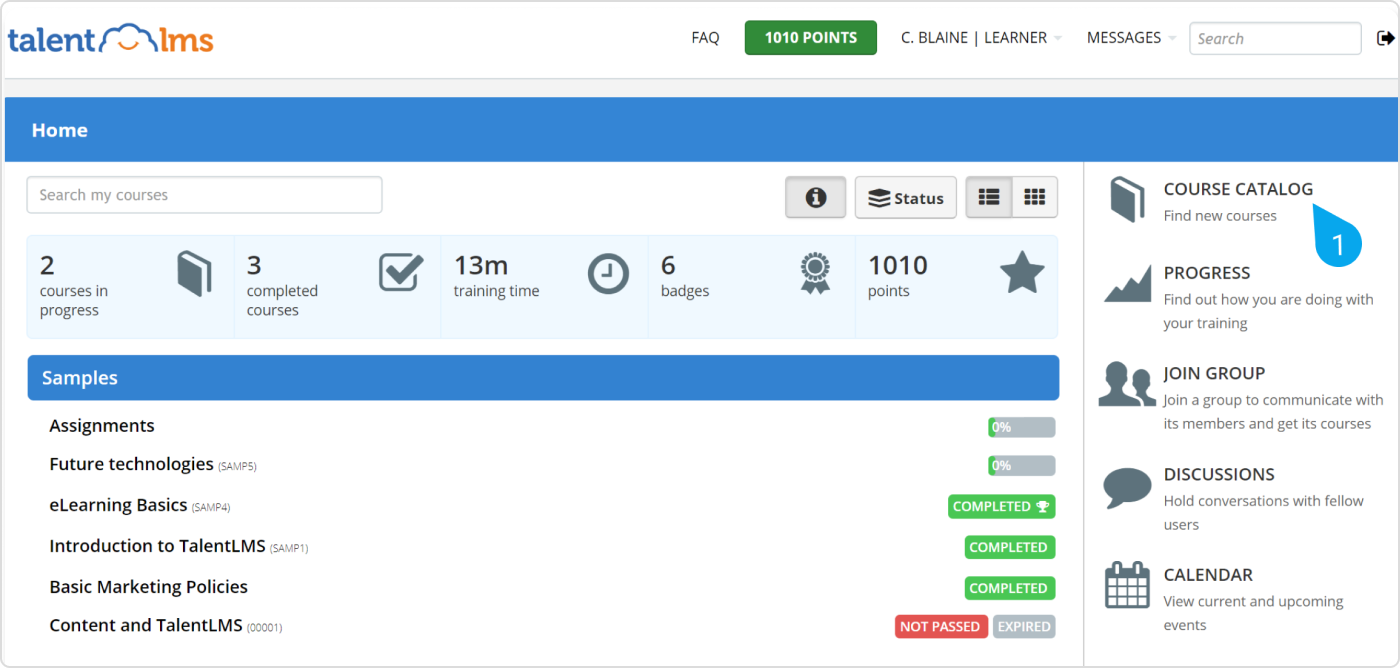
Task: Click the View current and upcoming events text
Action: [x=1253, y=613]
